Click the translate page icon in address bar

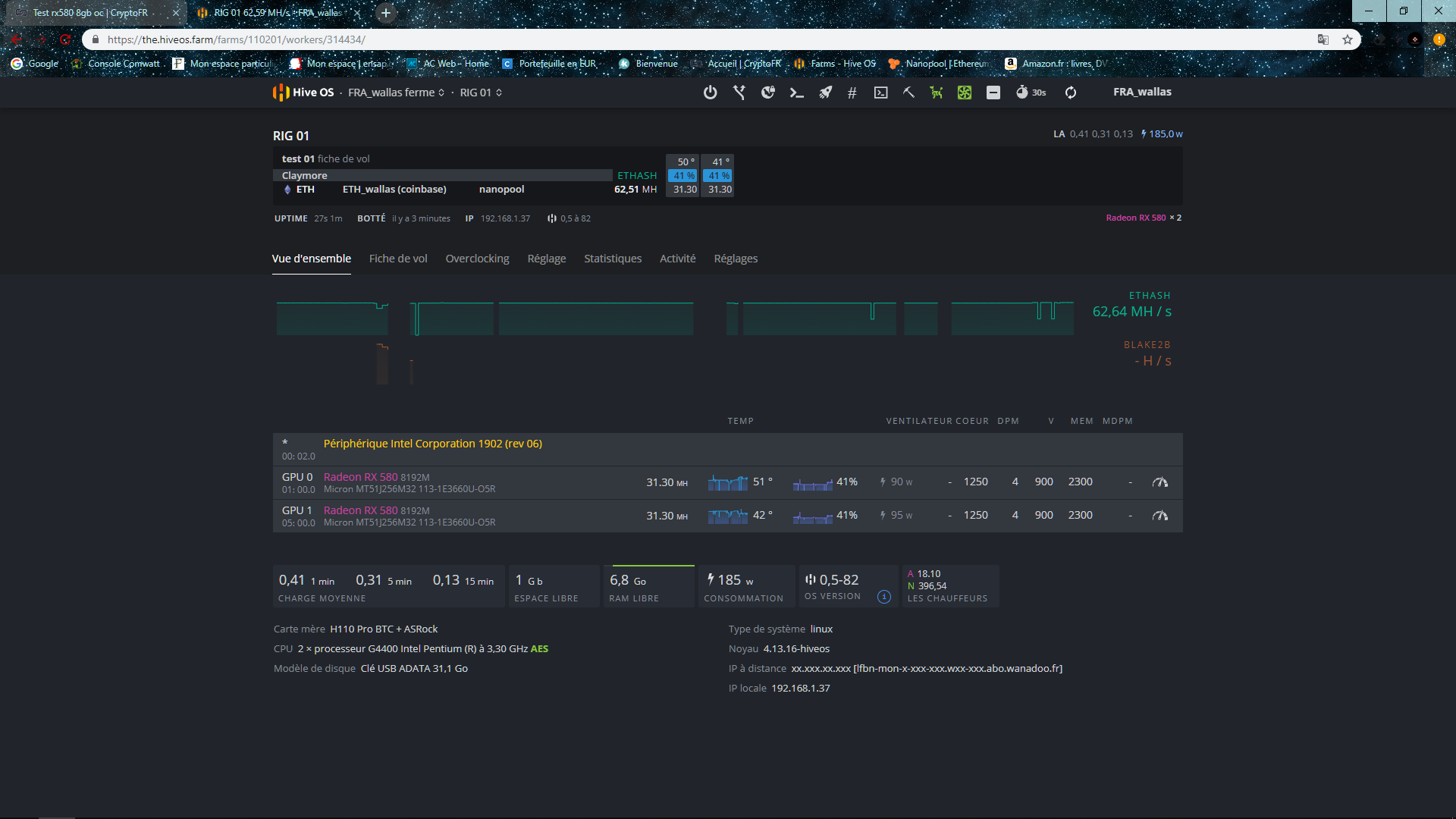tap(1323, 39)
